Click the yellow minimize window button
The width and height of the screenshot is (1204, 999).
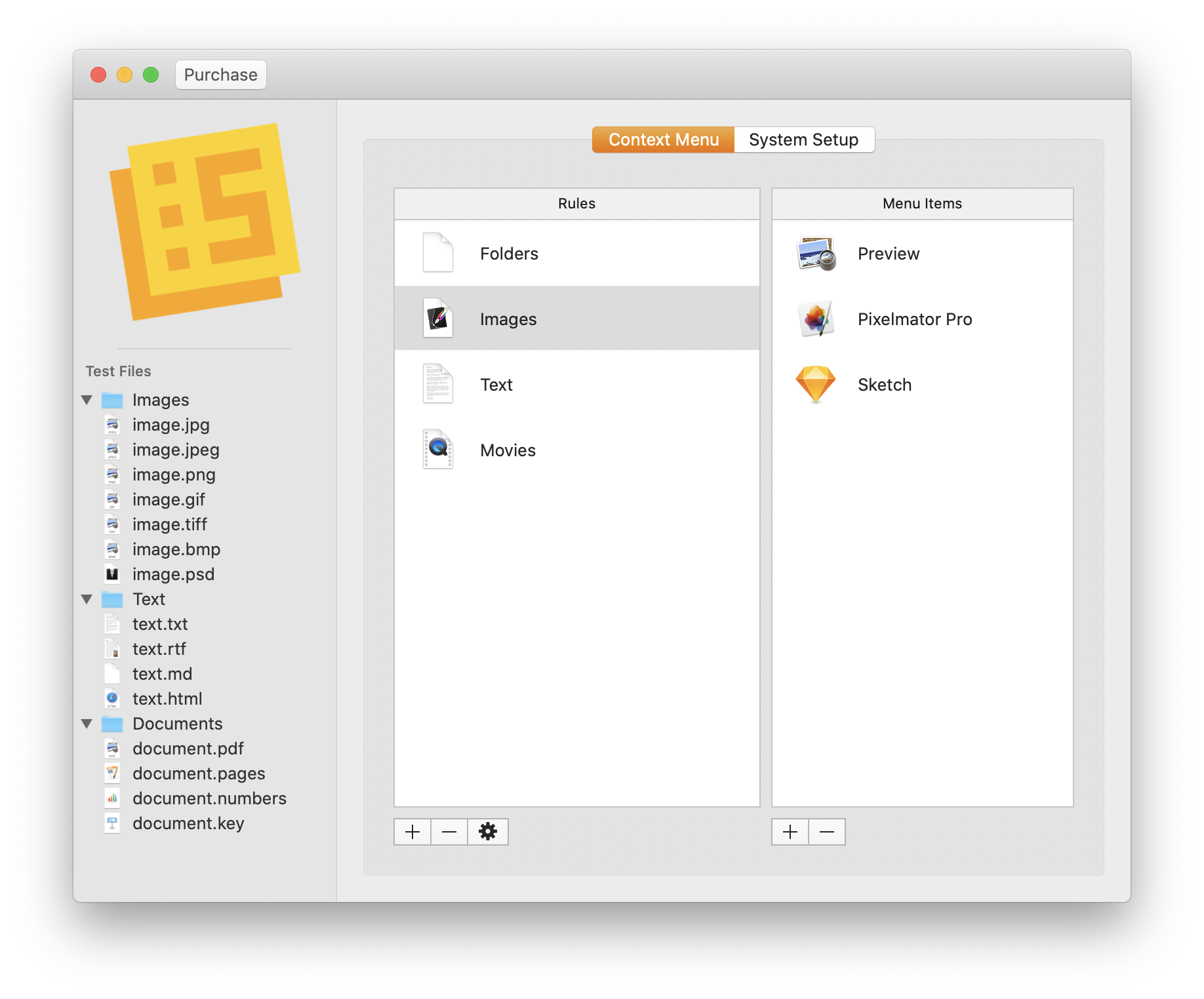tap(125, 75)
